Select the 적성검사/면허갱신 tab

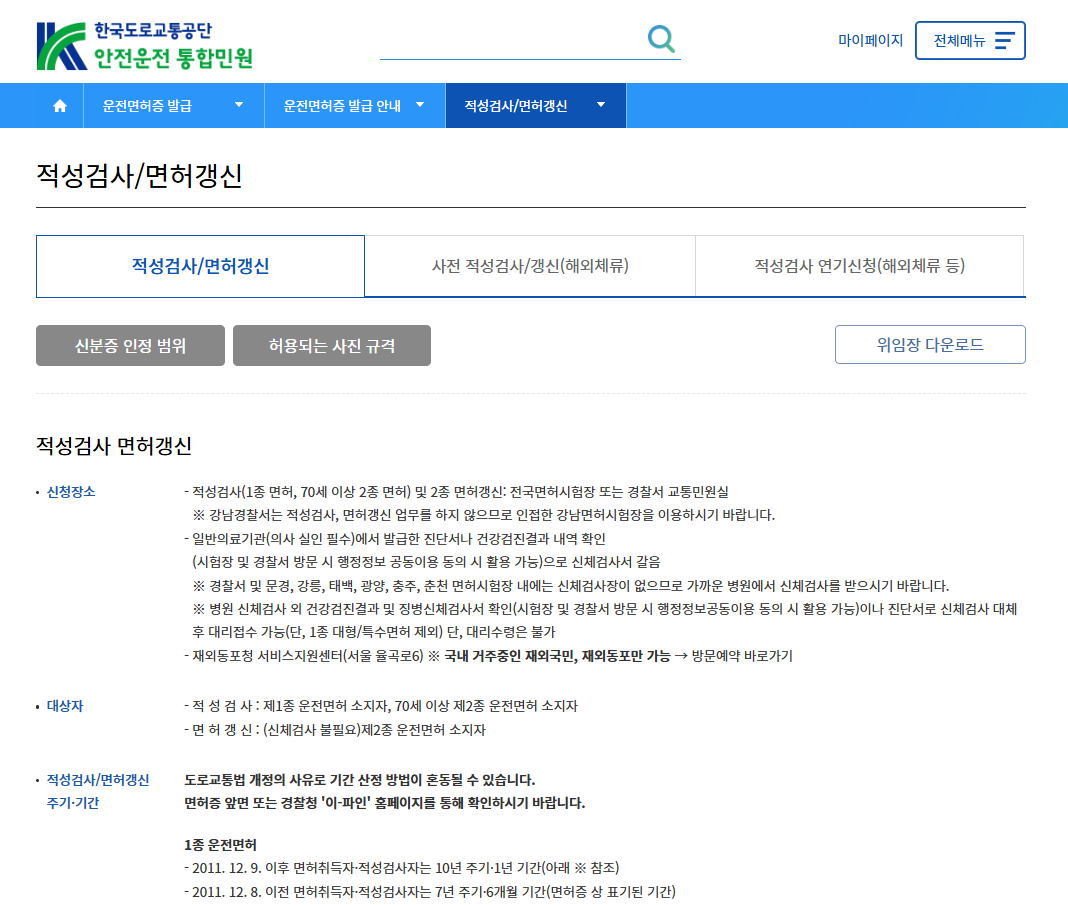point(200,266)
